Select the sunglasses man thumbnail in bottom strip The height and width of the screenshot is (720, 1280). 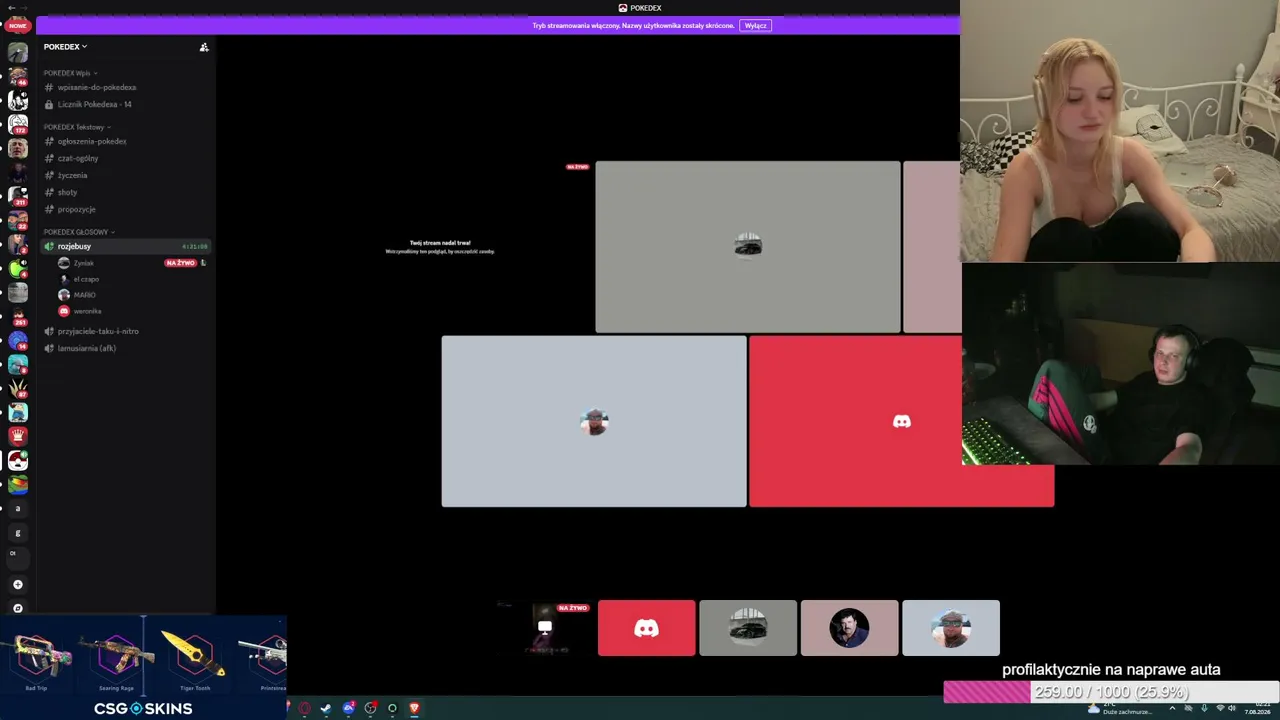point(951,628)
